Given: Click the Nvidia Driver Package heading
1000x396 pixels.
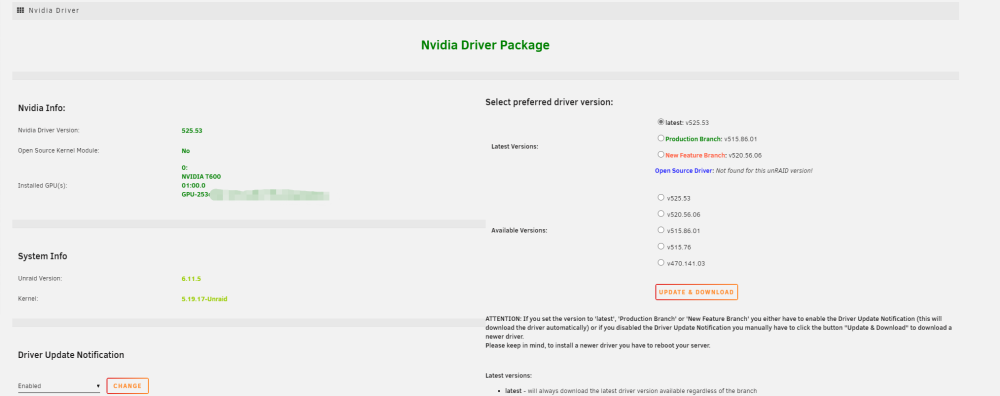Looking at the screenshot, I should pyautogui.click(x=485, y=45).
